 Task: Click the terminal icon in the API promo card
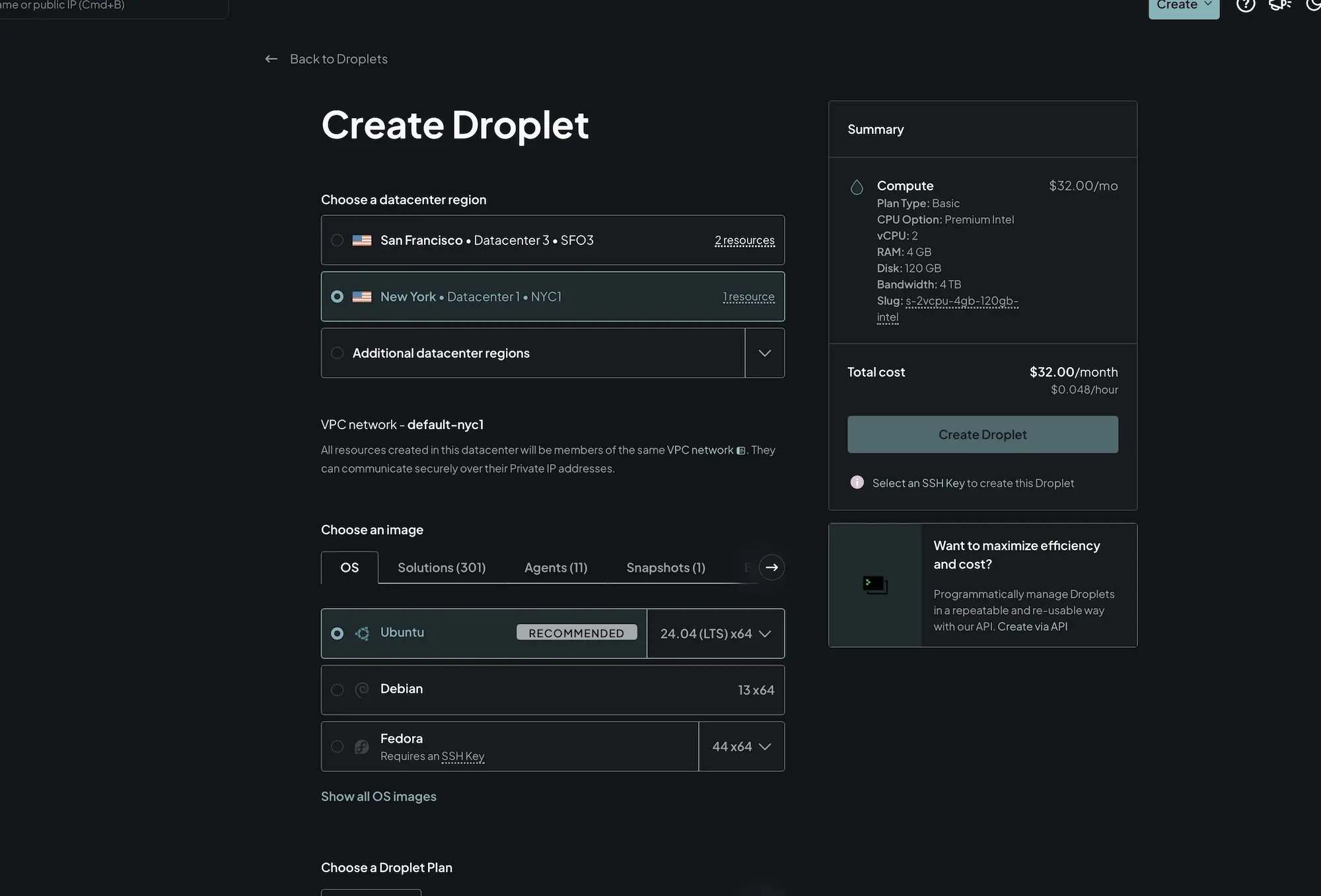[875, 585]
